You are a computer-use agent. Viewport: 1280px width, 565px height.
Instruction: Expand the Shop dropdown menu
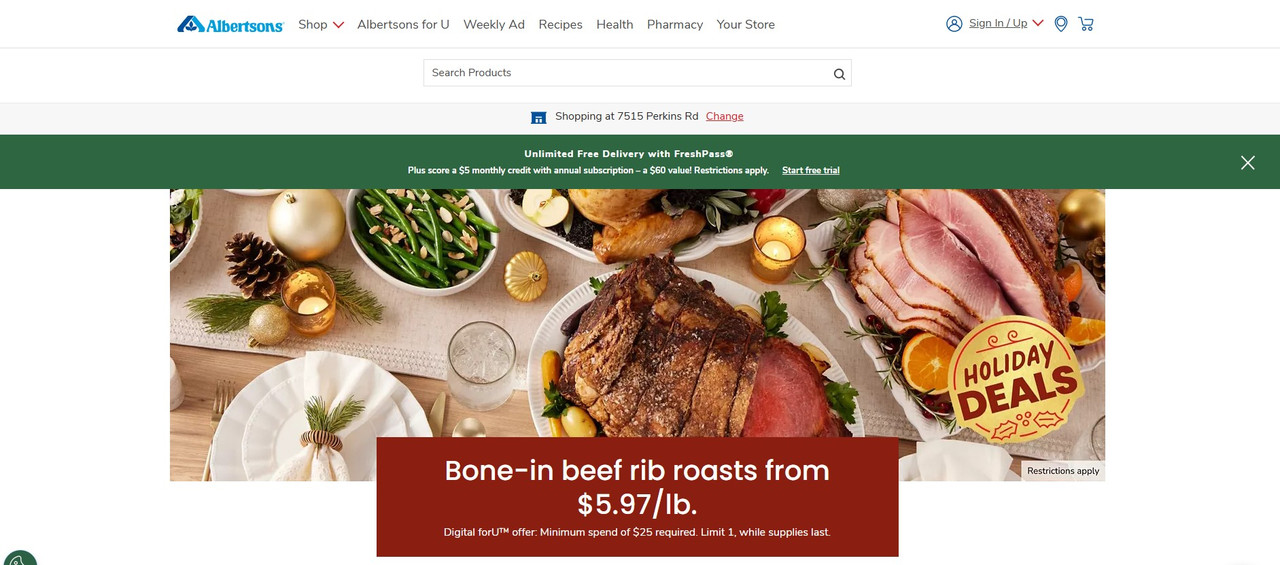pos(321,24)
